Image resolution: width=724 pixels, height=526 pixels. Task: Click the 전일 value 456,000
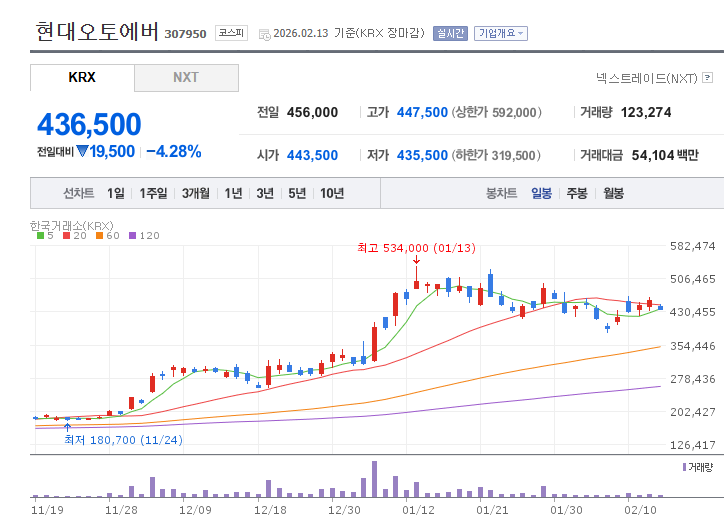[x=312, y=112]
